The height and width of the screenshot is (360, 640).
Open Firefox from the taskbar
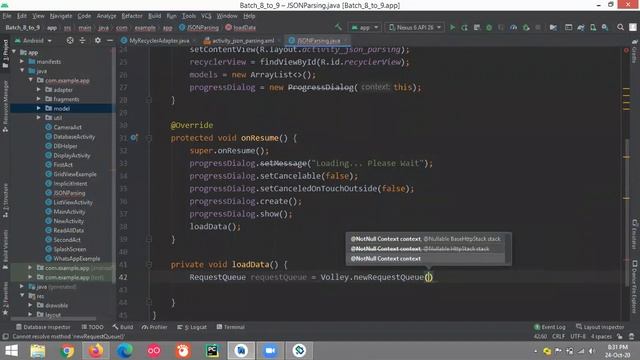pos(96,351)
